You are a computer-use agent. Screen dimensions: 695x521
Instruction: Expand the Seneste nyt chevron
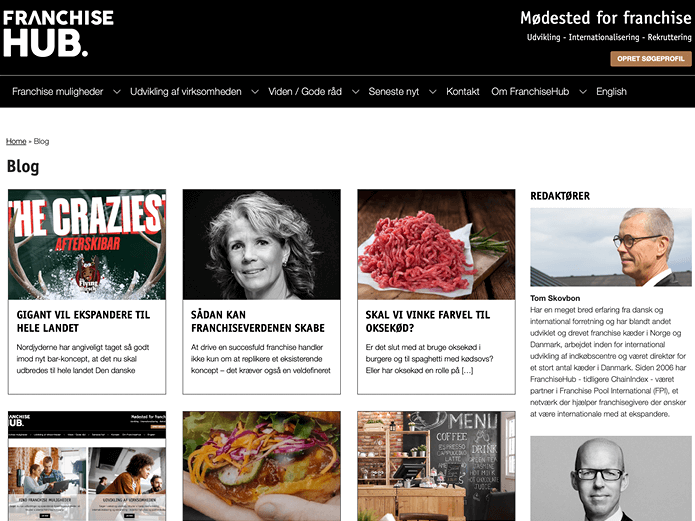click(x=433, y=92)
